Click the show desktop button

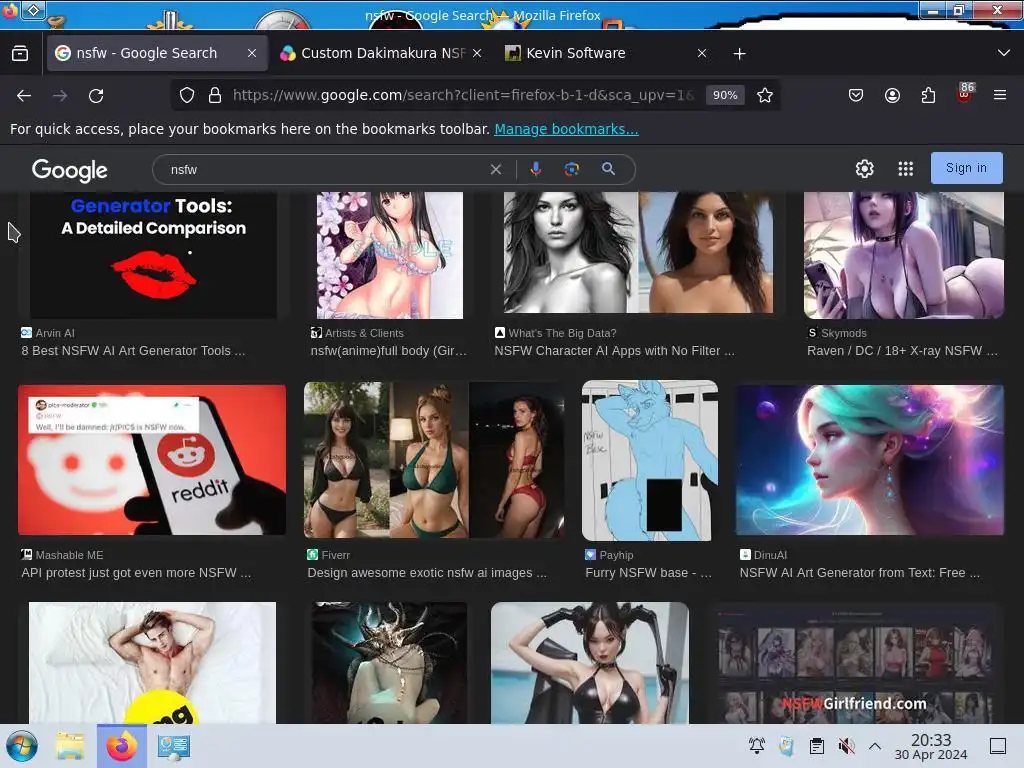[998, 746]
